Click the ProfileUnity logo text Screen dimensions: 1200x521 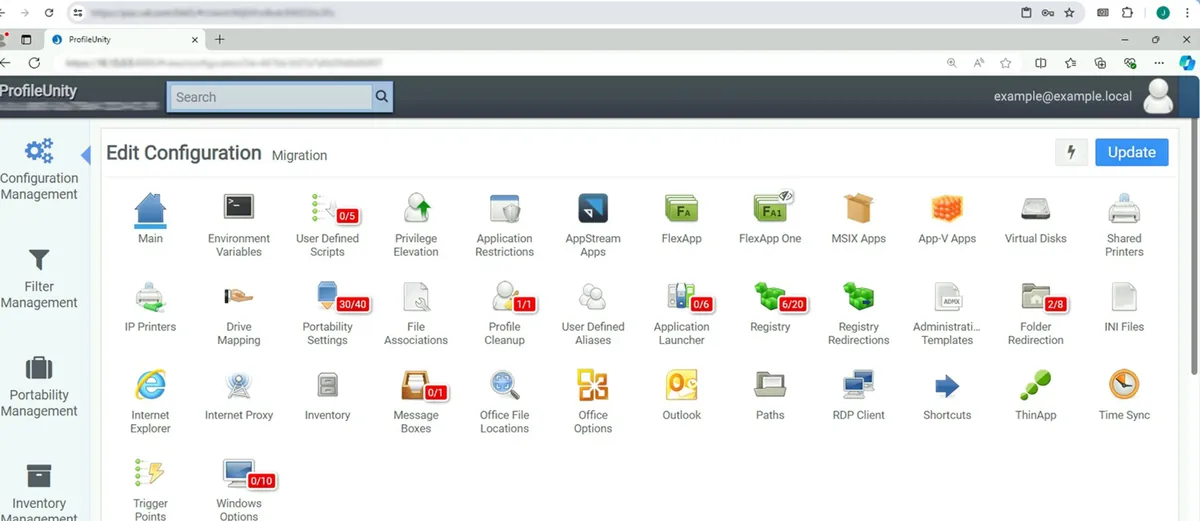pos(38,91)
